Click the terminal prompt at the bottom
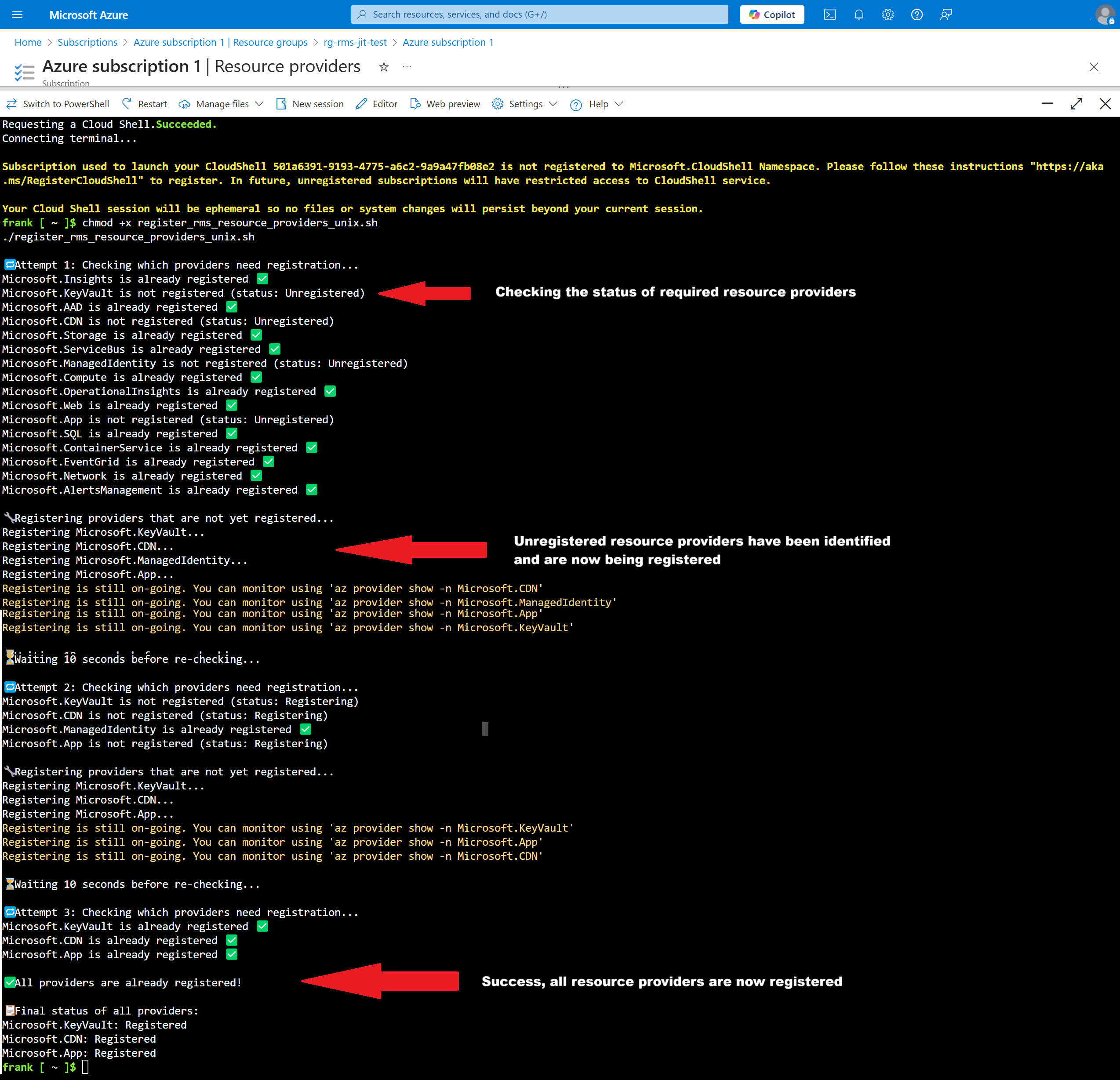 [x=46, y=1067]
